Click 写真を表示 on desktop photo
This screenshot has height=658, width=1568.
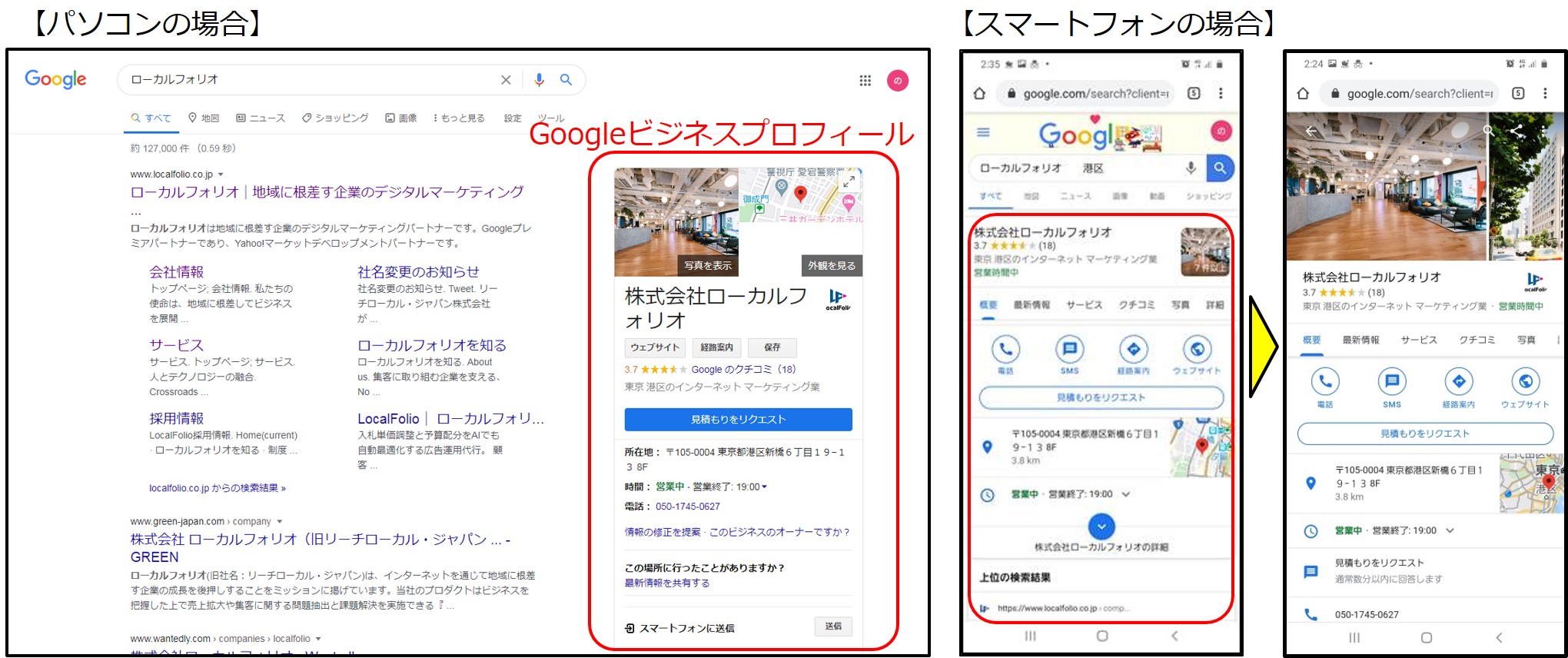[708, 265]
